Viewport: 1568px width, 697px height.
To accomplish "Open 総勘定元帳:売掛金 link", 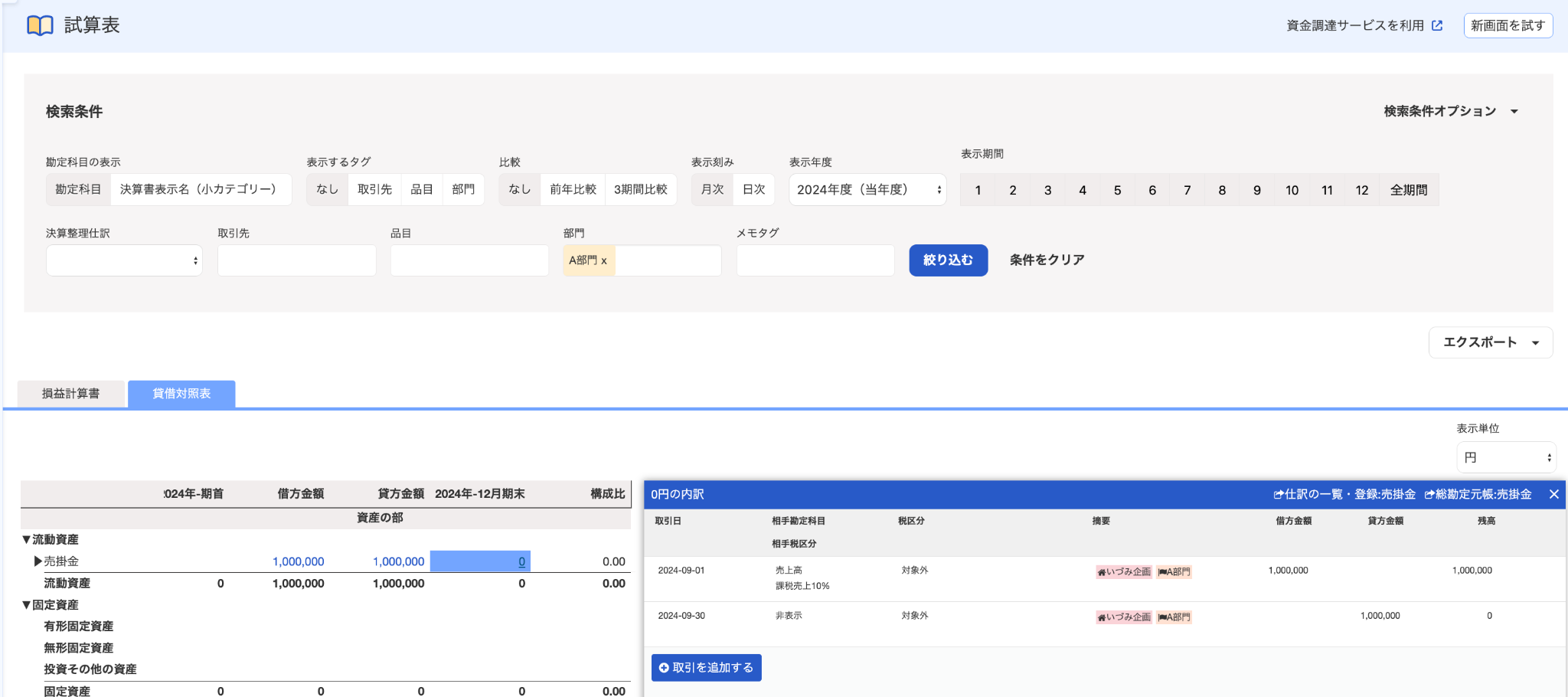I will [1478, 494].
